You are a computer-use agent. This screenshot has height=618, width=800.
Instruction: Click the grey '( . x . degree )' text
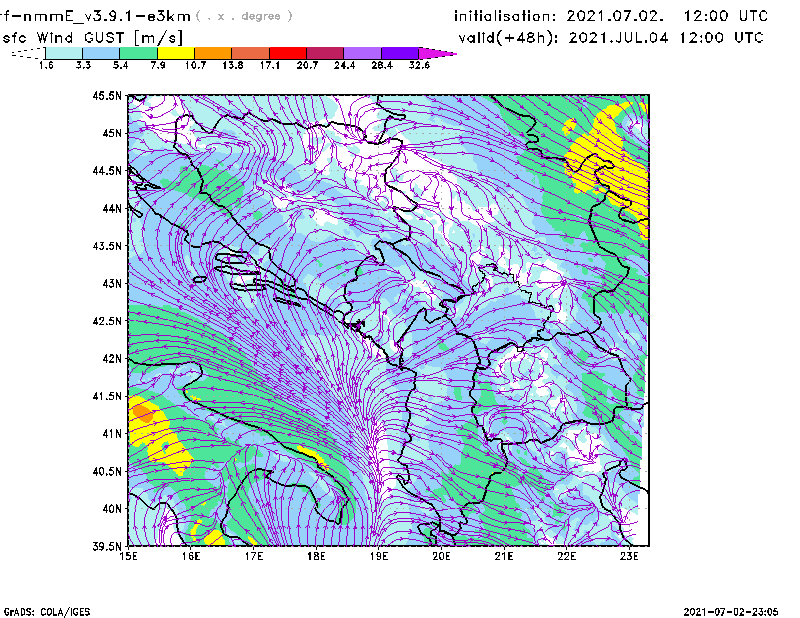click(x=244, y=16)
